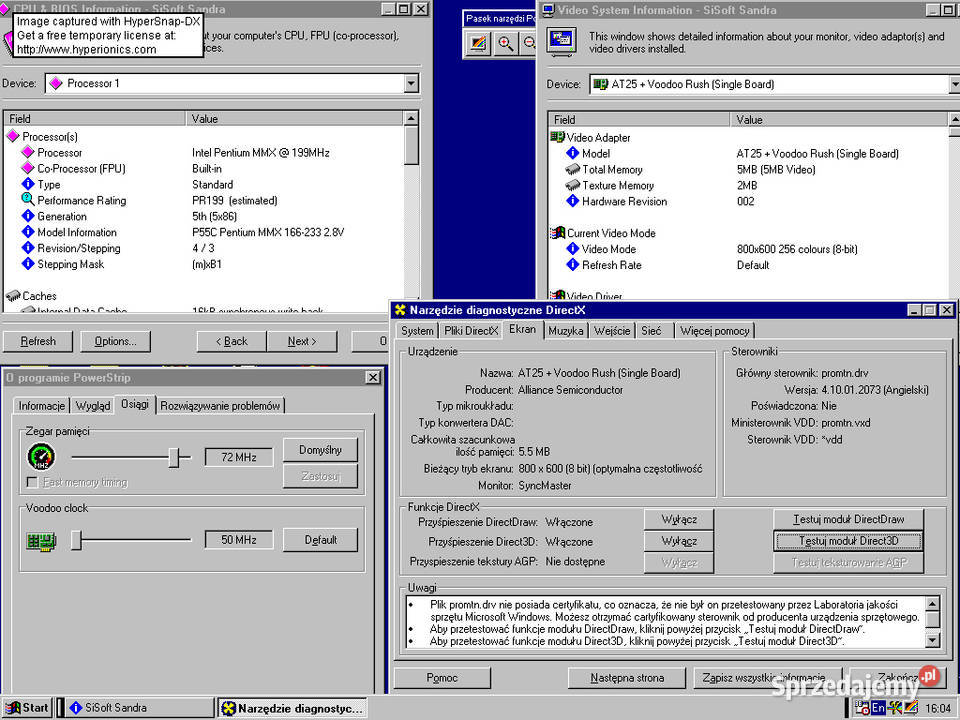The image size is (960, 720).
Task: Click the Texture Memory chip icon
Action: 572,185
